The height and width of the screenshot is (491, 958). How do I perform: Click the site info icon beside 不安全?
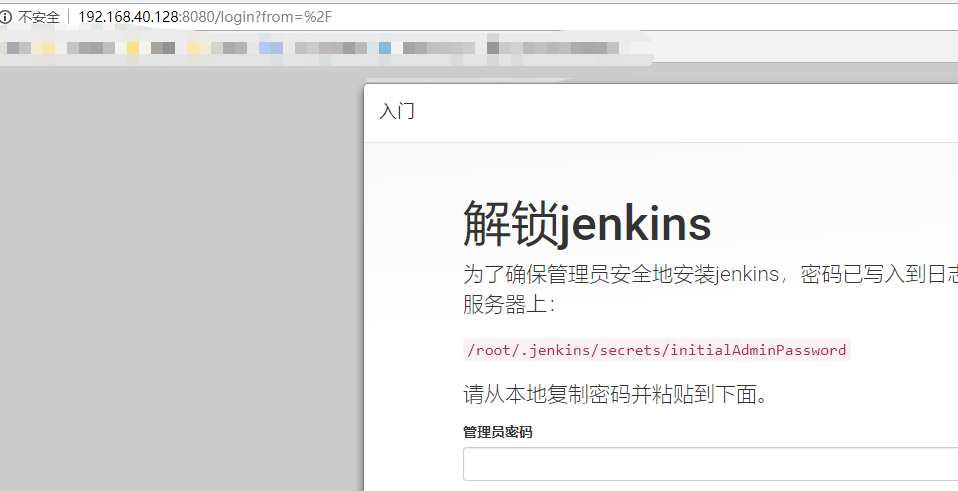pos(5,17)
